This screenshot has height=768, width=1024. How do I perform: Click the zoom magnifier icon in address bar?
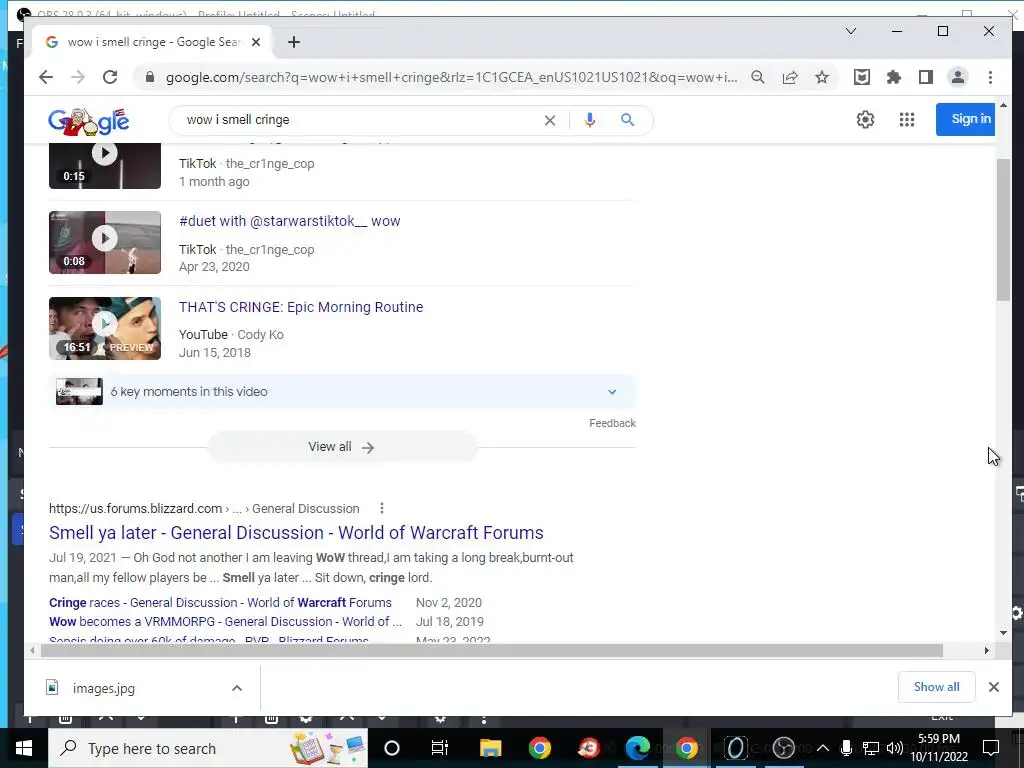coord(758,77)
